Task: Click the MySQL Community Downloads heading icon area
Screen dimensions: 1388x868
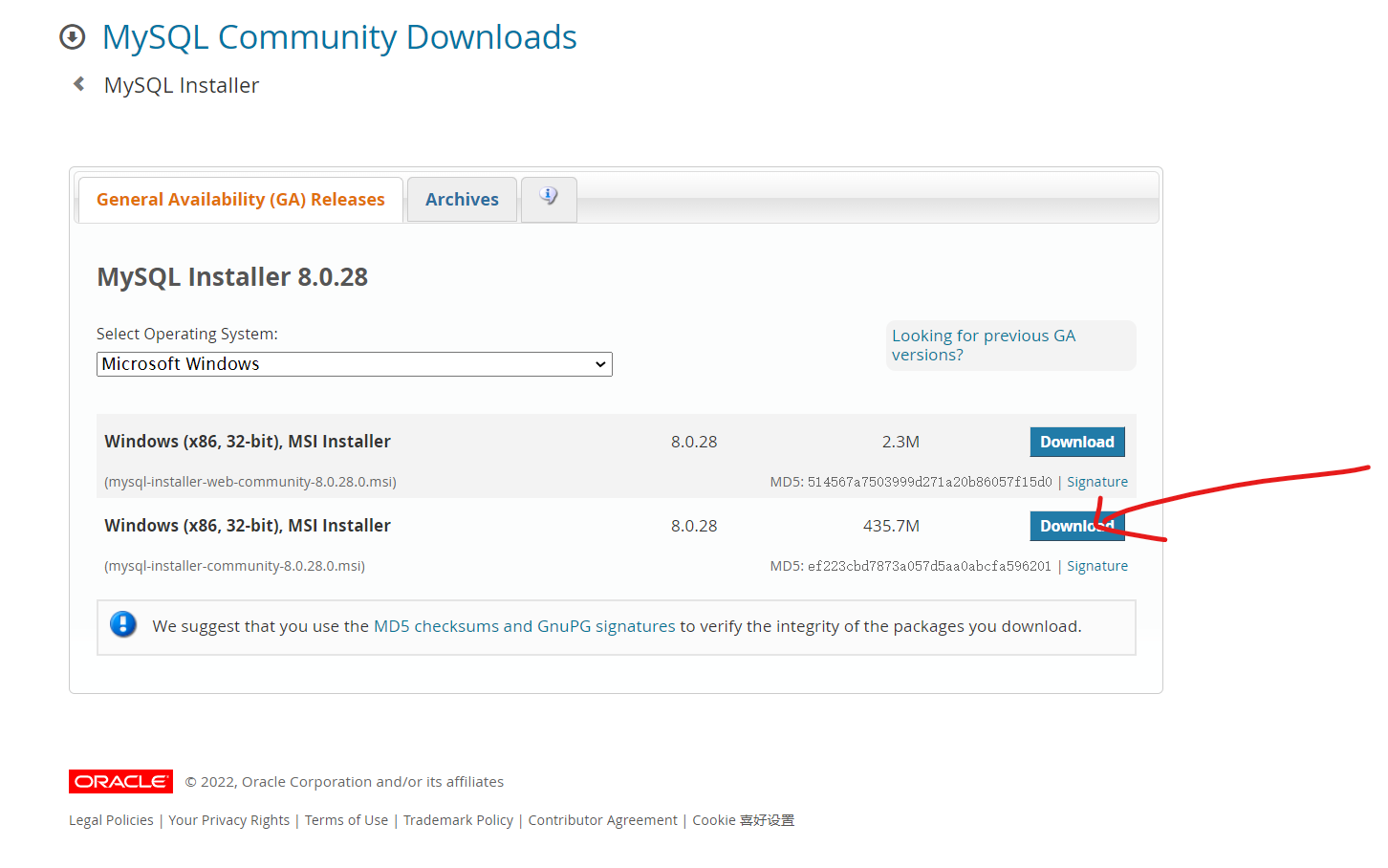Action: click(339, 36)
